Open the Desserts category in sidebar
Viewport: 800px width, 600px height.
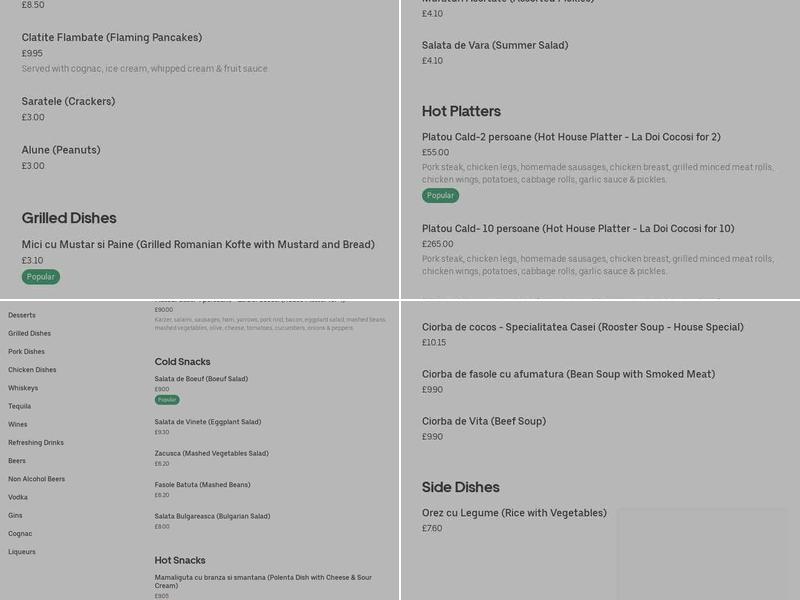click(x=22, y=315)
